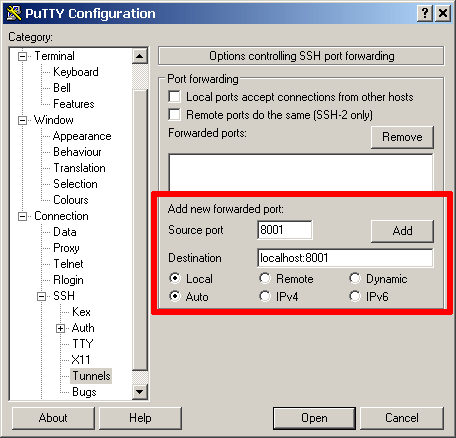Select the Remote forwarding radio button
The image size is (456, 438).
coord(265,278)
